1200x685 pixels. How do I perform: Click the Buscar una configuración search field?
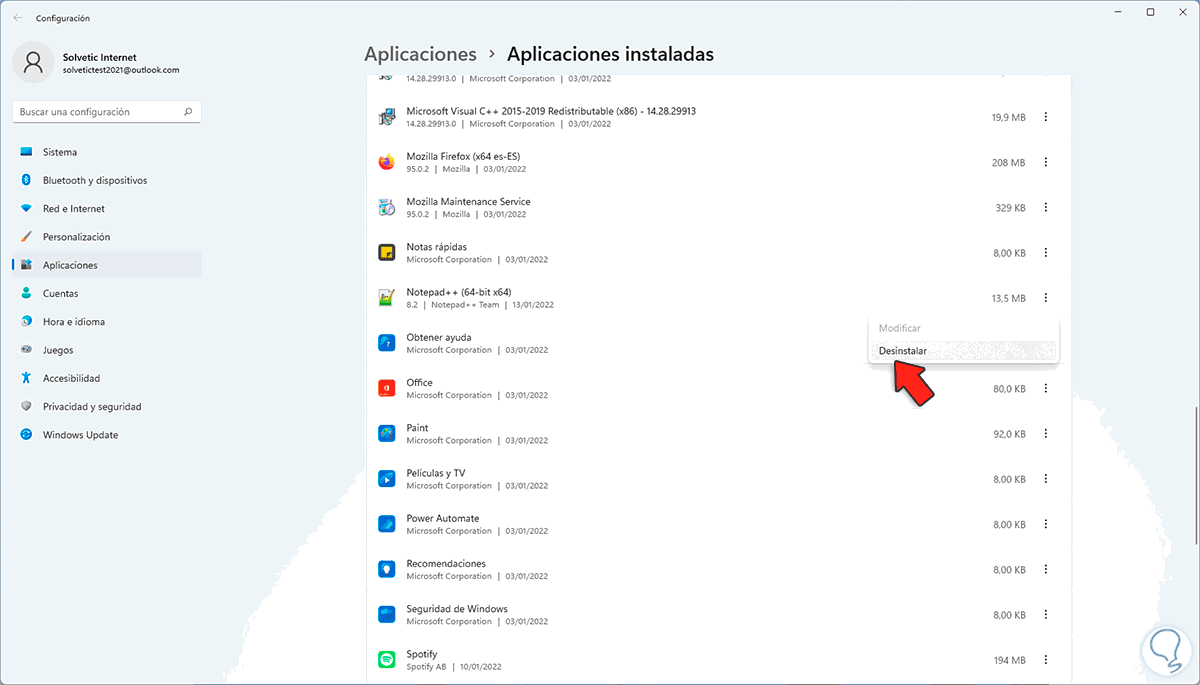pyautogui.click(x=100, y=112)
